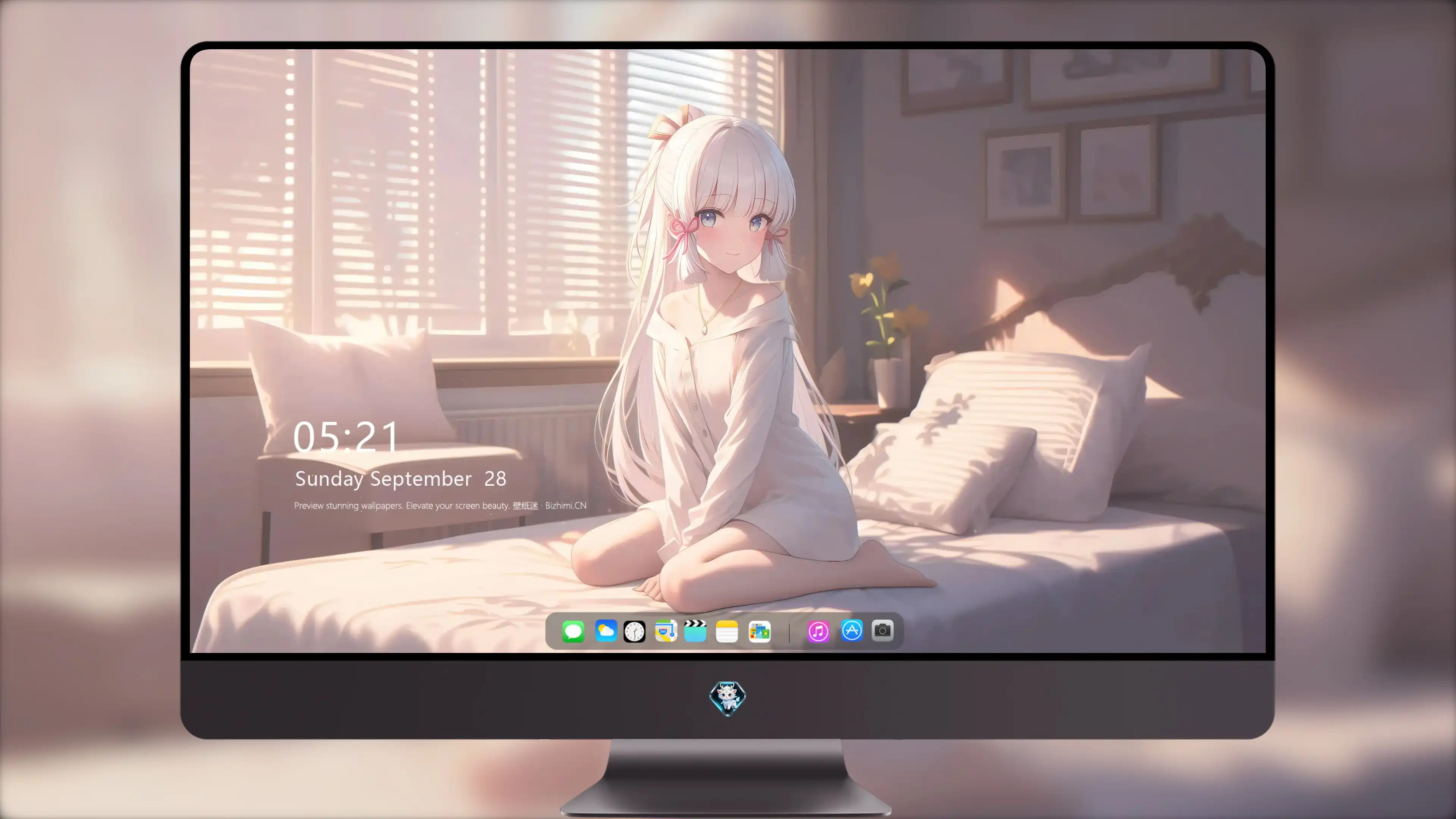Viewport: 1456px width, 819px height.
Task: Open the Camera app in the dock
Action: tap(882, 631)
